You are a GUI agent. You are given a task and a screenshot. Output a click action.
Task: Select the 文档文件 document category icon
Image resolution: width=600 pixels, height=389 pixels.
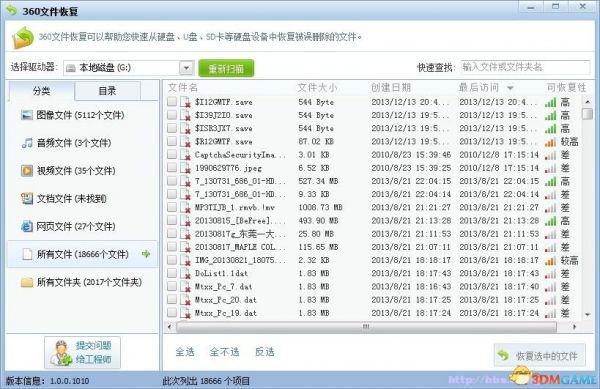point(27,199)
